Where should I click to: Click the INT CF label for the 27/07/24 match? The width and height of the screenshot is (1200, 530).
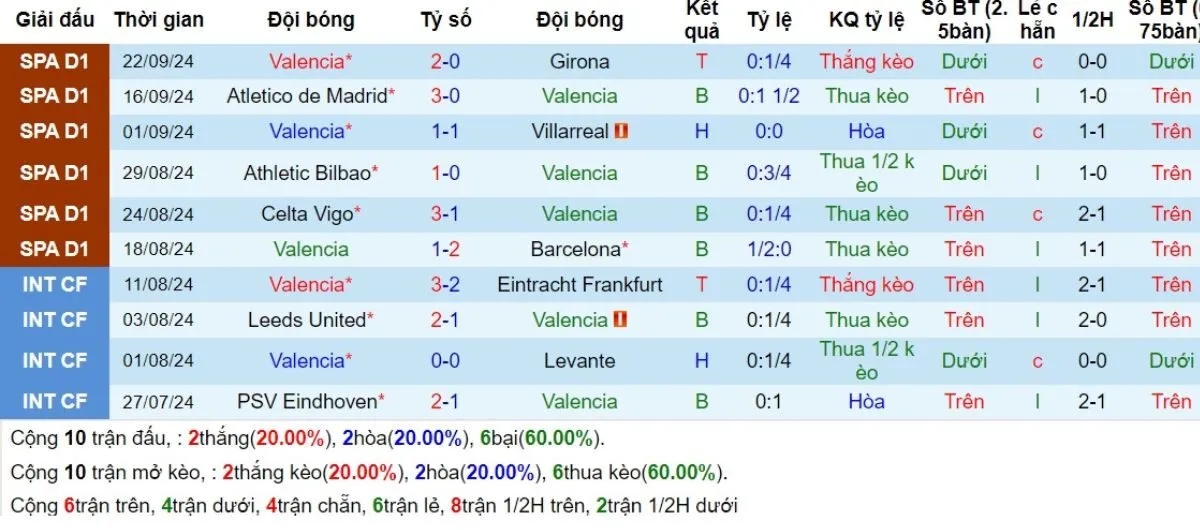(55, 401)
